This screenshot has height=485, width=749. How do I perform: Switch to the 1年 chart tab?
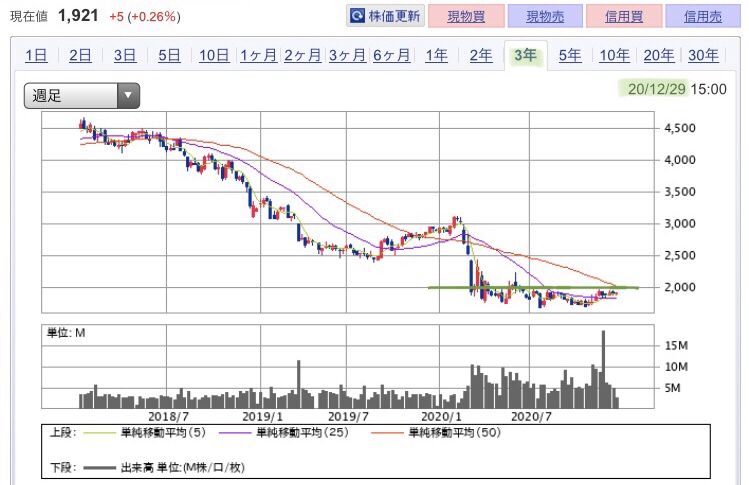[x=437, y=55]
